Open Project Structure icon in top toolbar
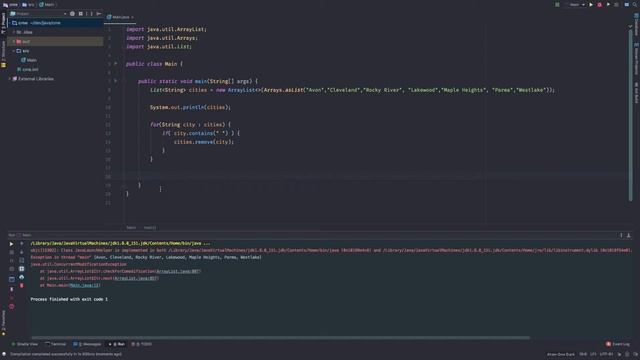The image size is (640, 360). coord(627,4)
